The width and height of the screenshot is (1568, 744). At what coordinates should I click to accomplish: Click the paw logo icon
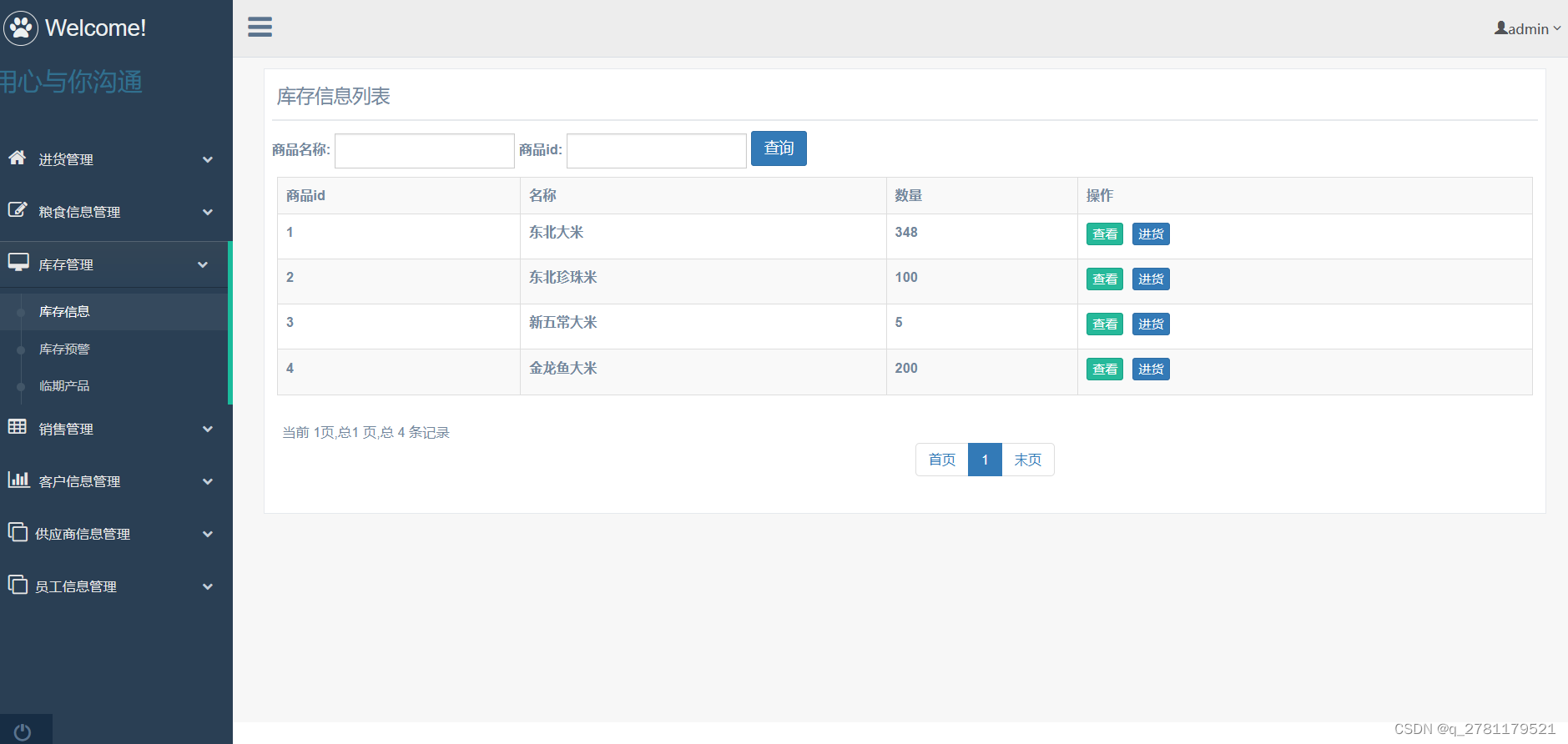(21, 28)
